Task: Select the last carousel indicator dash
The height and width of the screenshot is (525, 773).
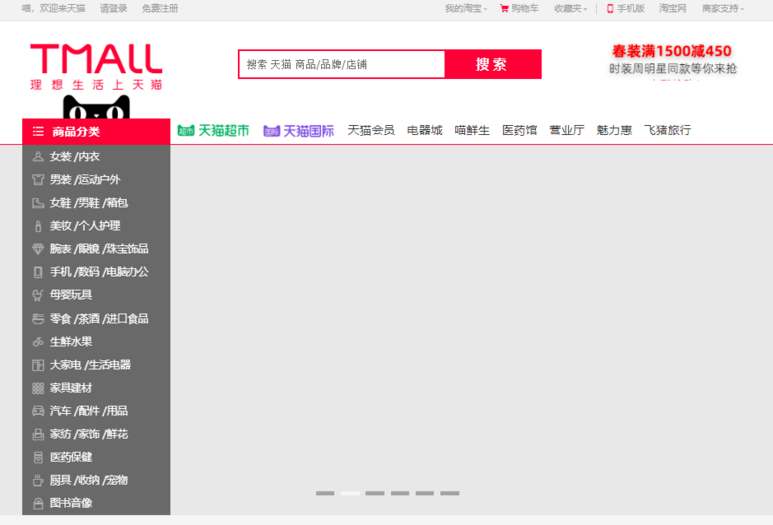Action: tap(450, 493)
